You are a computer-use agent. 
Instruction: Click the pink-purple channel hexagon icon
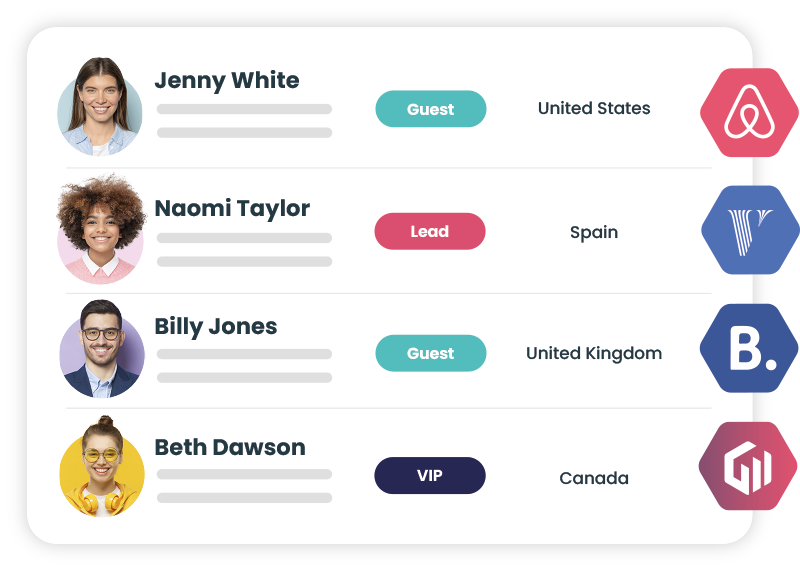748,466
